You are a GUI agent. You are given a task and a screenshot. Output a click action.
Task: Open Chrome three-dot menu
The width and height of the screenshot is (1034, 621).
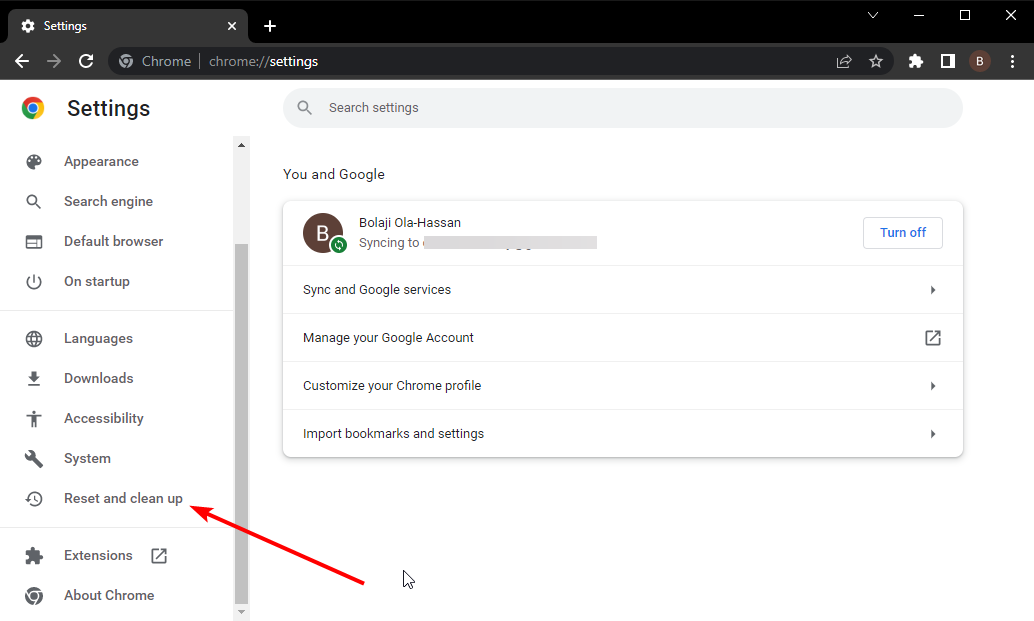[x=1012, y=61]
